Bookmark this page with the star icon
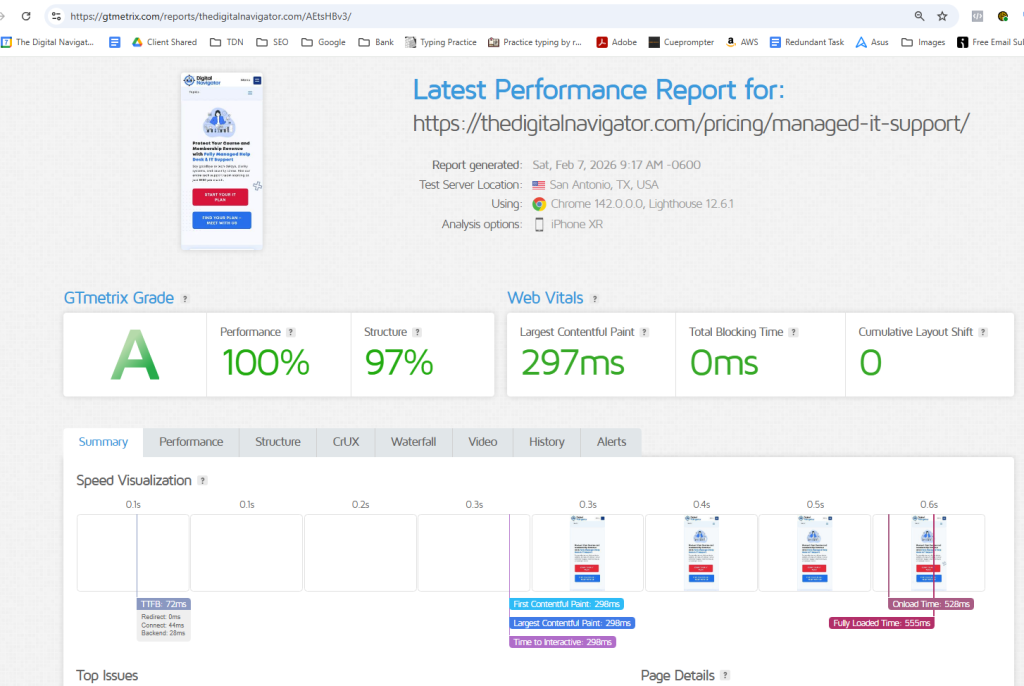Viewport: 1024px width, 686px height. tap(942, 16)
